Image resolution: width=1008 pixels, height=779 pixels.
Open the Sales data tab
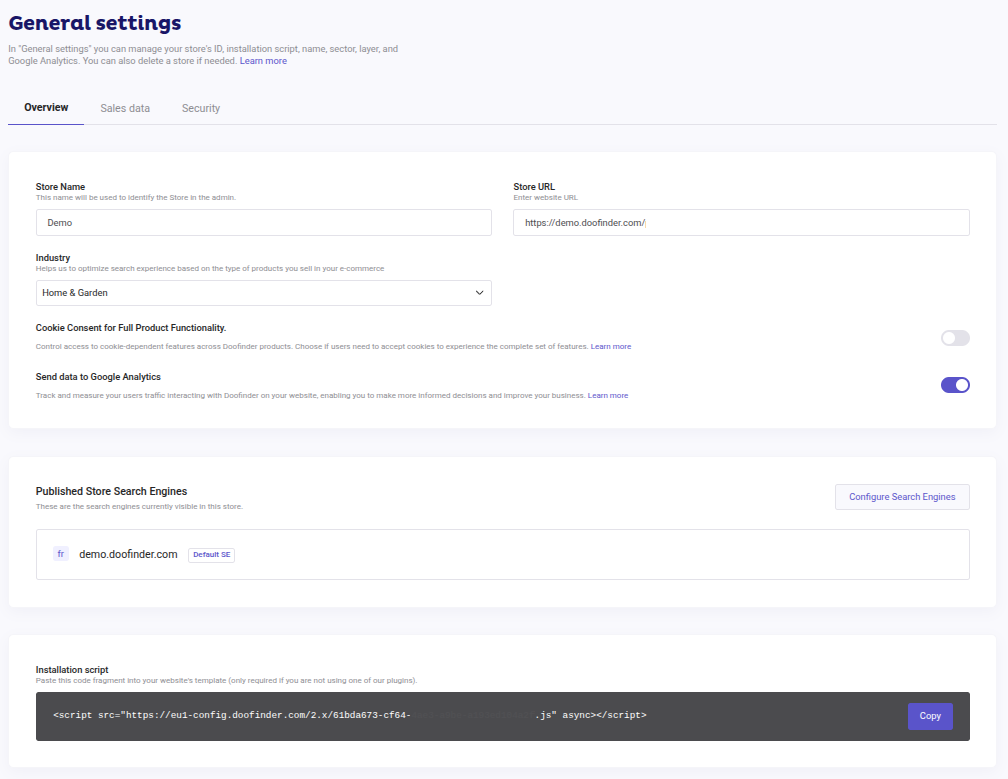click(x=125, y=108)
